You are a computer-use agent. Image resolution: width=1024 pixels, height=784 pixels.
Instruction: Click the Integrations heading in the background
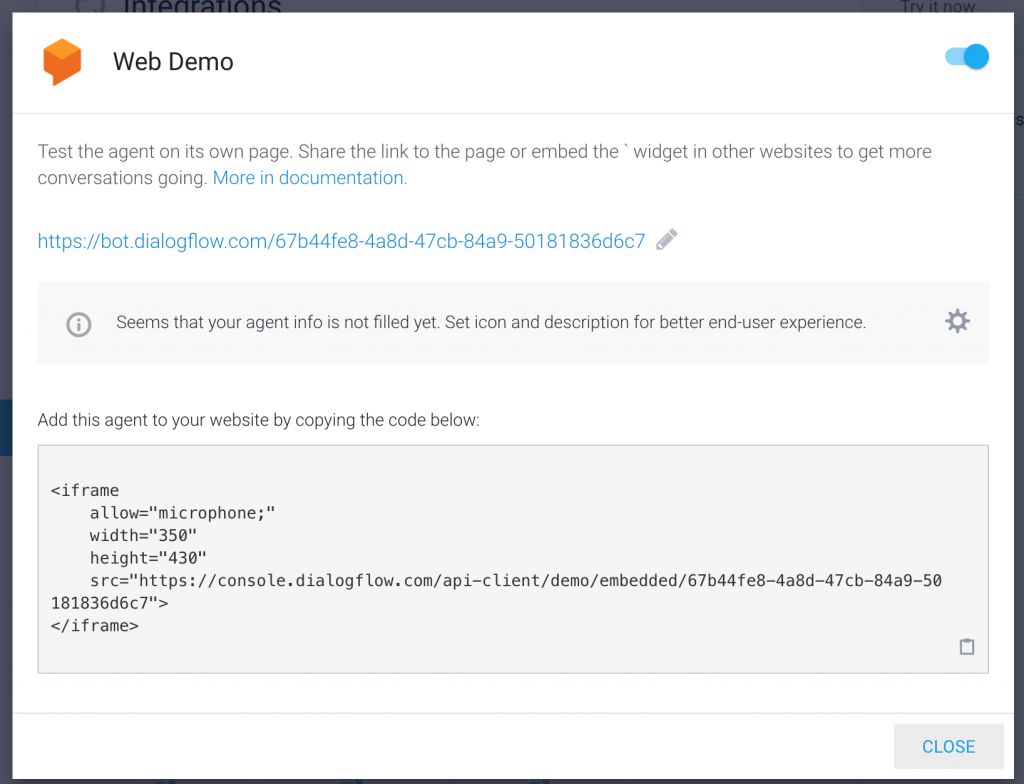[200, 6]
